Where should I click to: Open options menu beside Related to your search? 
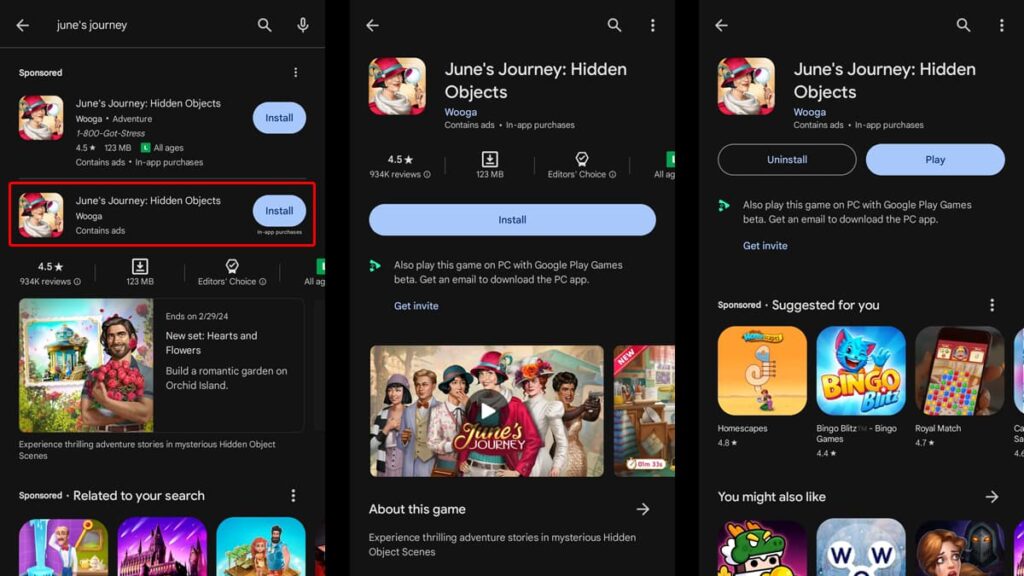tap(293, 496)
